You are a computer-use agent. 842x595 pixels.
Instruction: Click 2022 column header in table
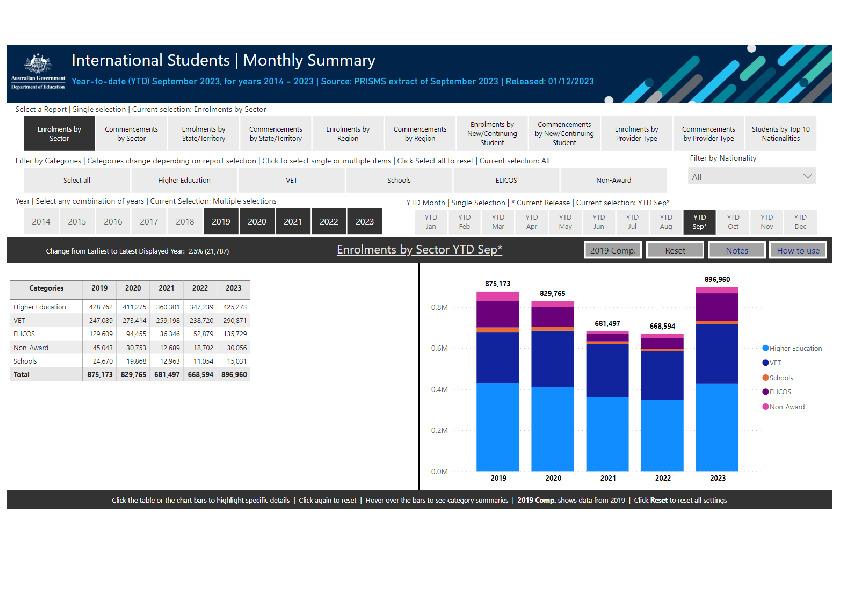click(x=200, y=288)
